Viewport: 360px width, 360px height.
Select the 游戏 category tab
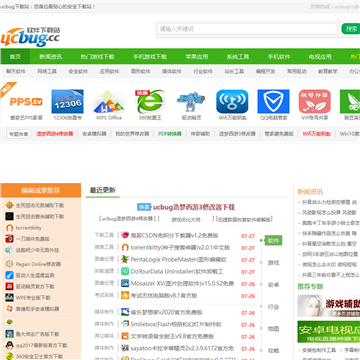(273, 263)
